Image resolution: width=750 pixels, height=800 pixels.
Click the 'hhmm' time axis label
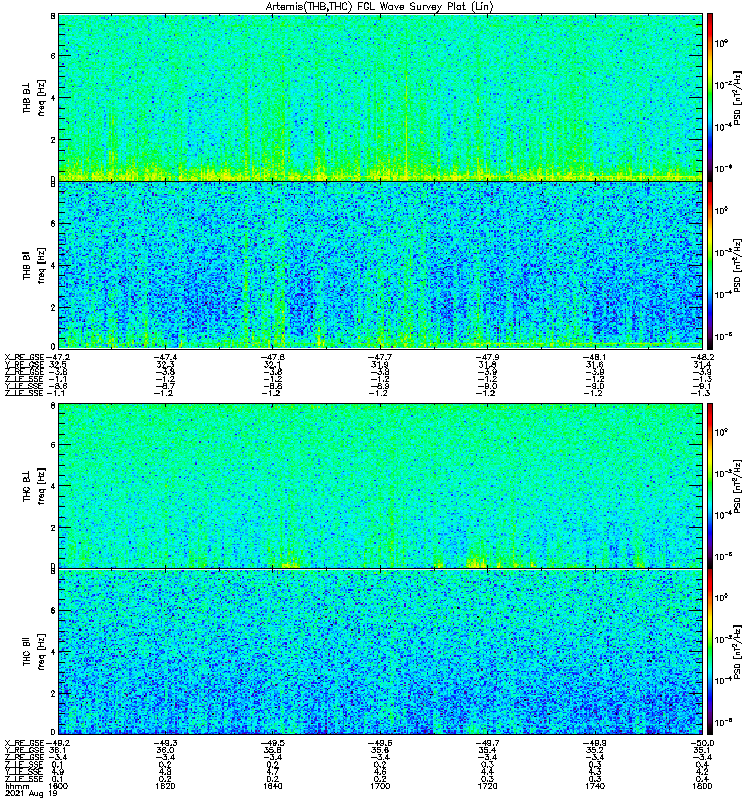tap(16, 786)
